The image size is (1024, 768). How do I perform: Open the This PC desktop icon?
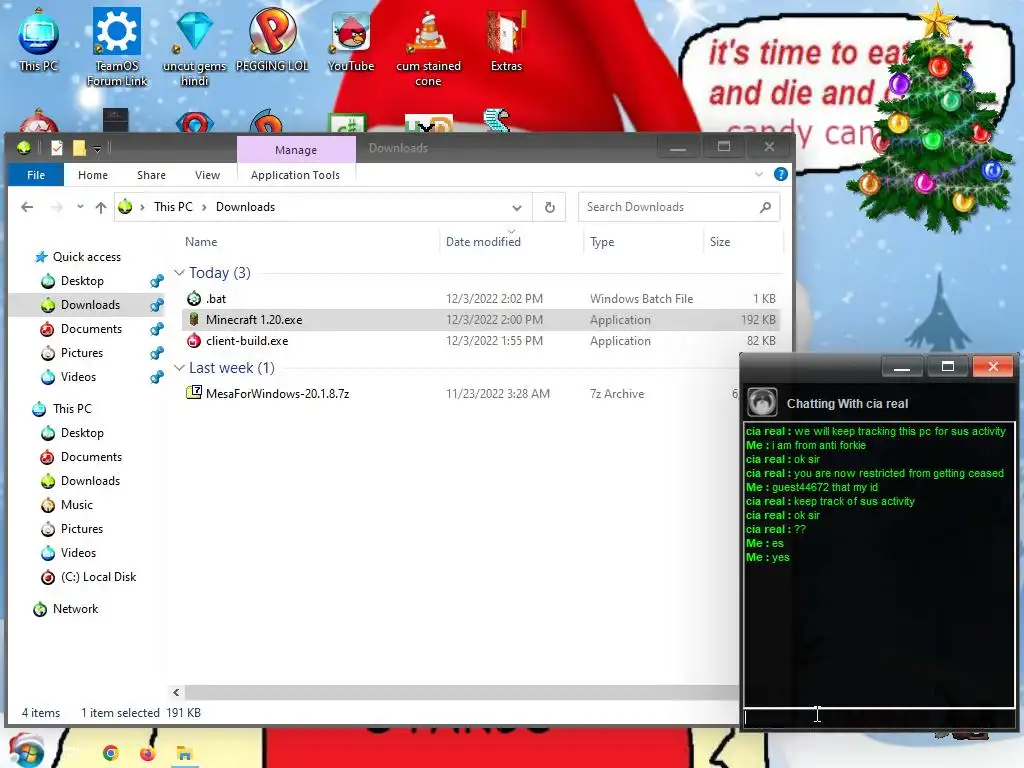(38, 39)
